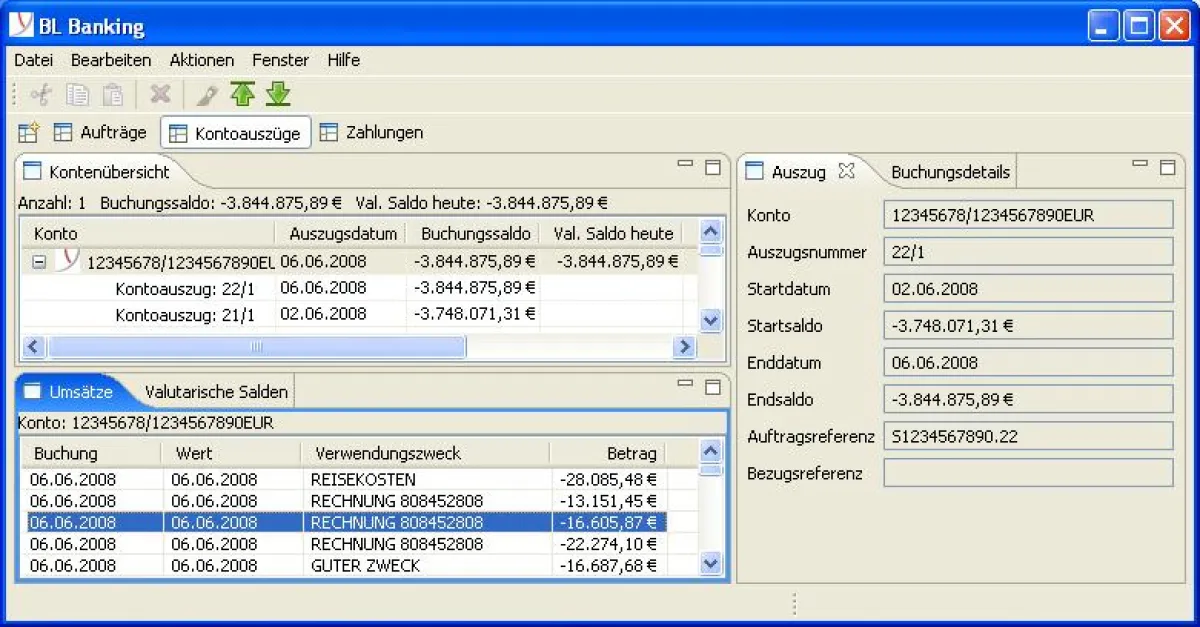The image size is (1200, 627).
Task: Open the new perspective icon
Action: pyautogui.click(x=28, y=132)
